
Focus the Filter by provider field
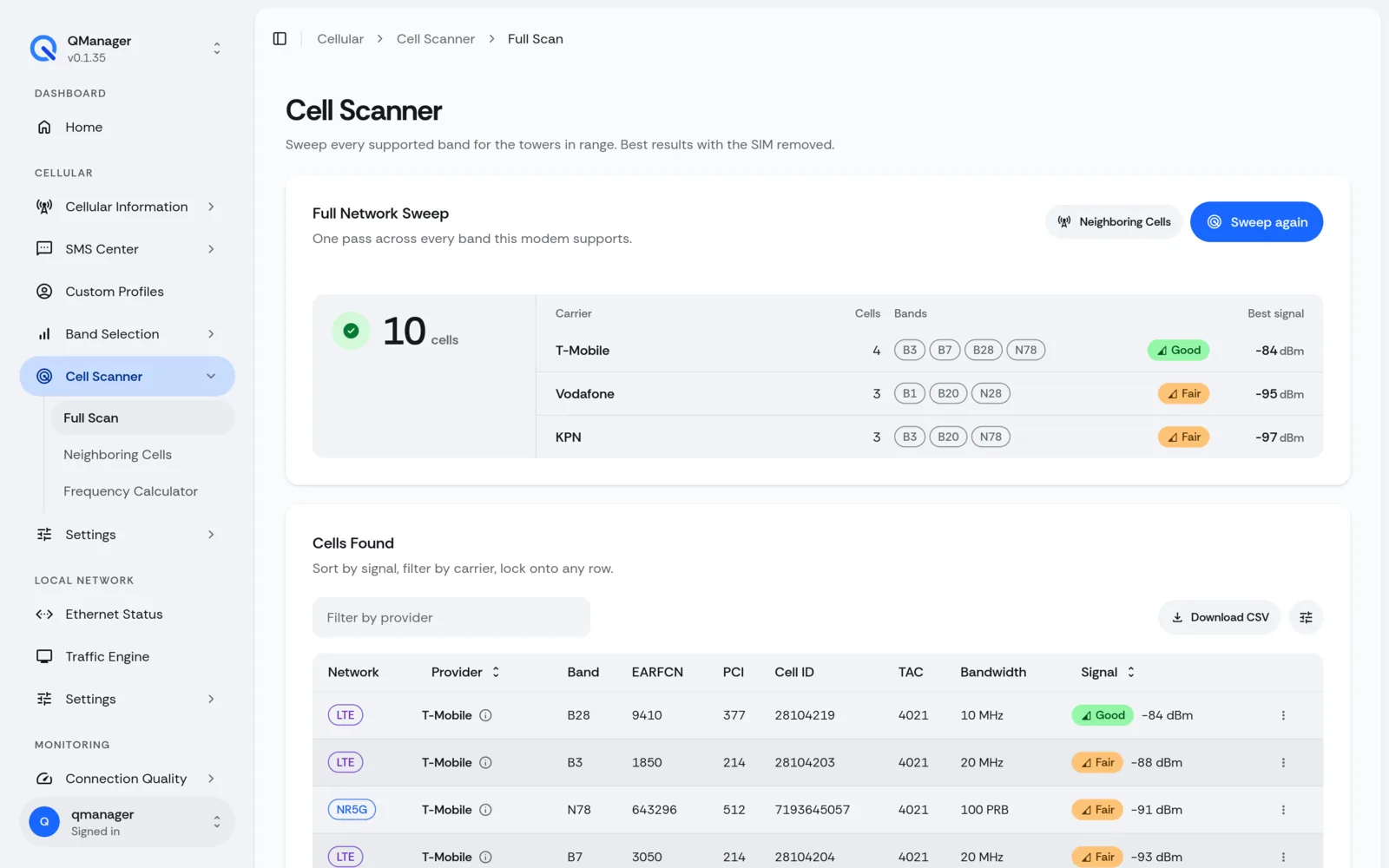pos(451,618)
